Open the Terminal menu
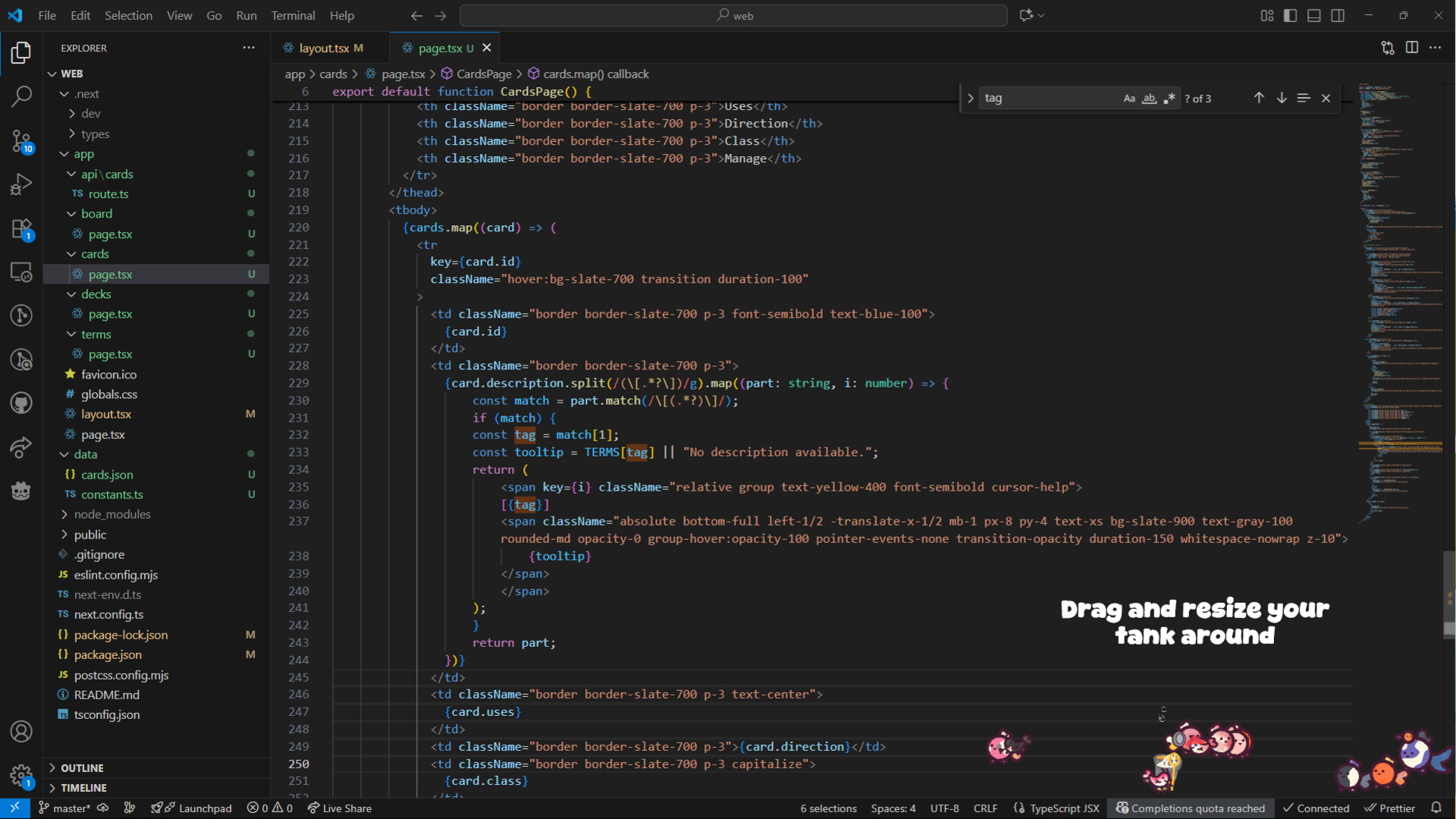The width and height of the screenshot is (1456, 819). 292,15
